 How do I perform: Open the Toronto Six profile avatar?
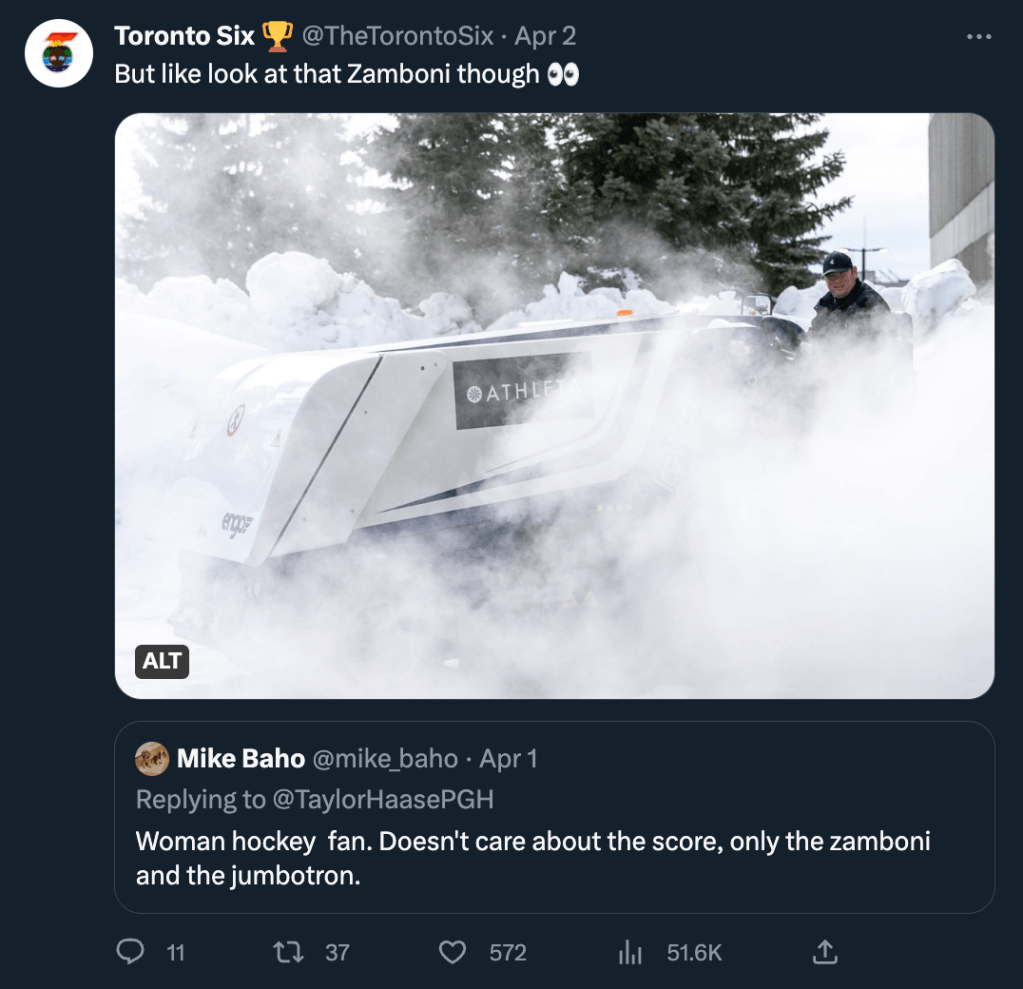tap(59, 53)
